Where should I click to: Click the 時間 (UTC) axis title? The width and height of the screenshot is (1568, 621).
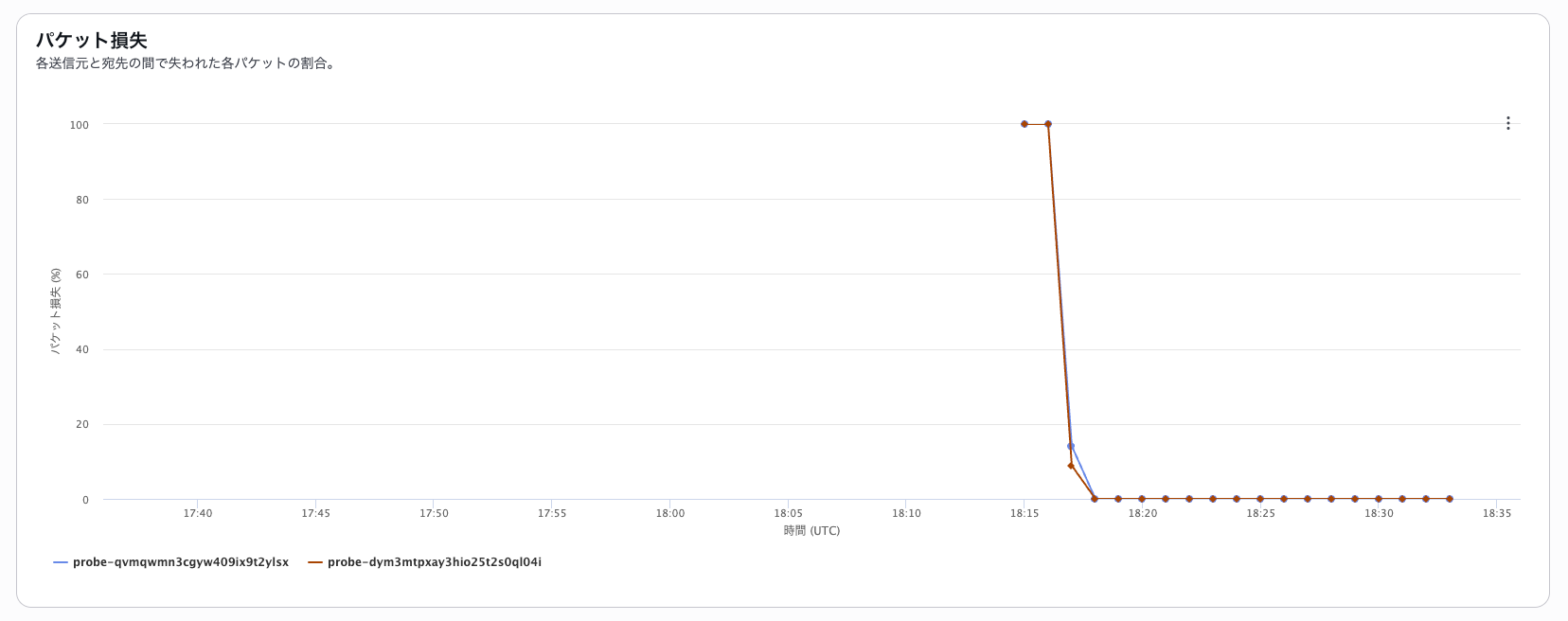(x=811, y=531)
